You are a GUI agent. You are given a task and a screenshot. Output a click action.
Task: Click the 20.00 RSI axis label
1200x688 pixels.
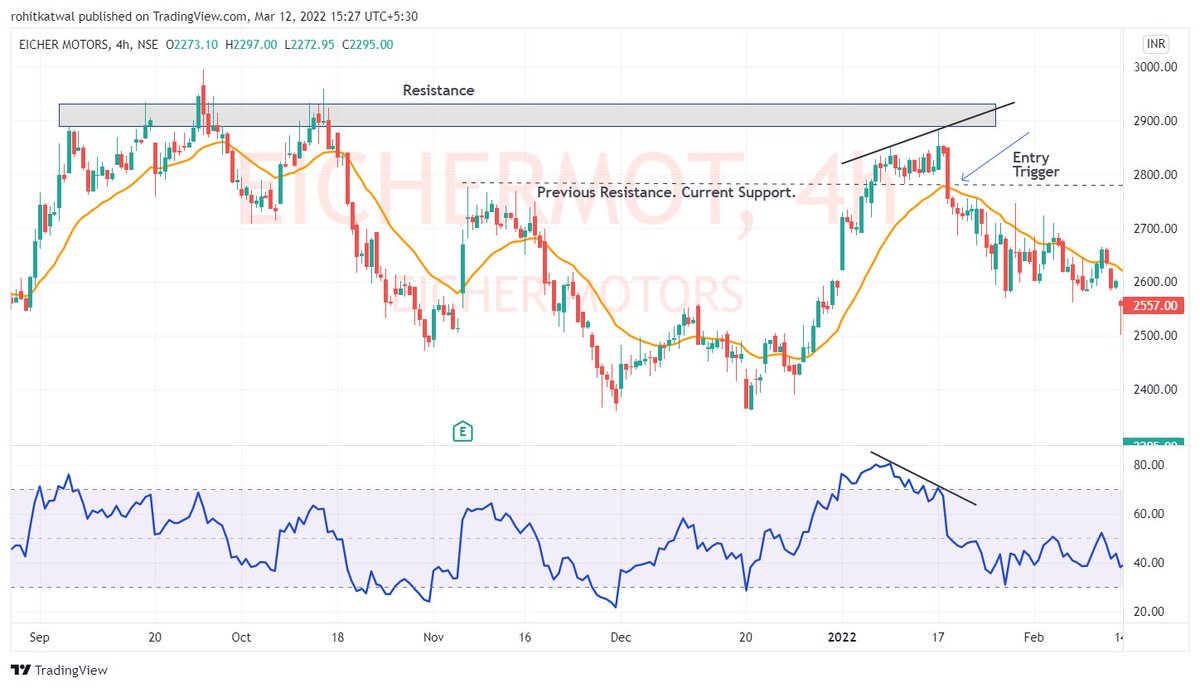(1149, 612)
